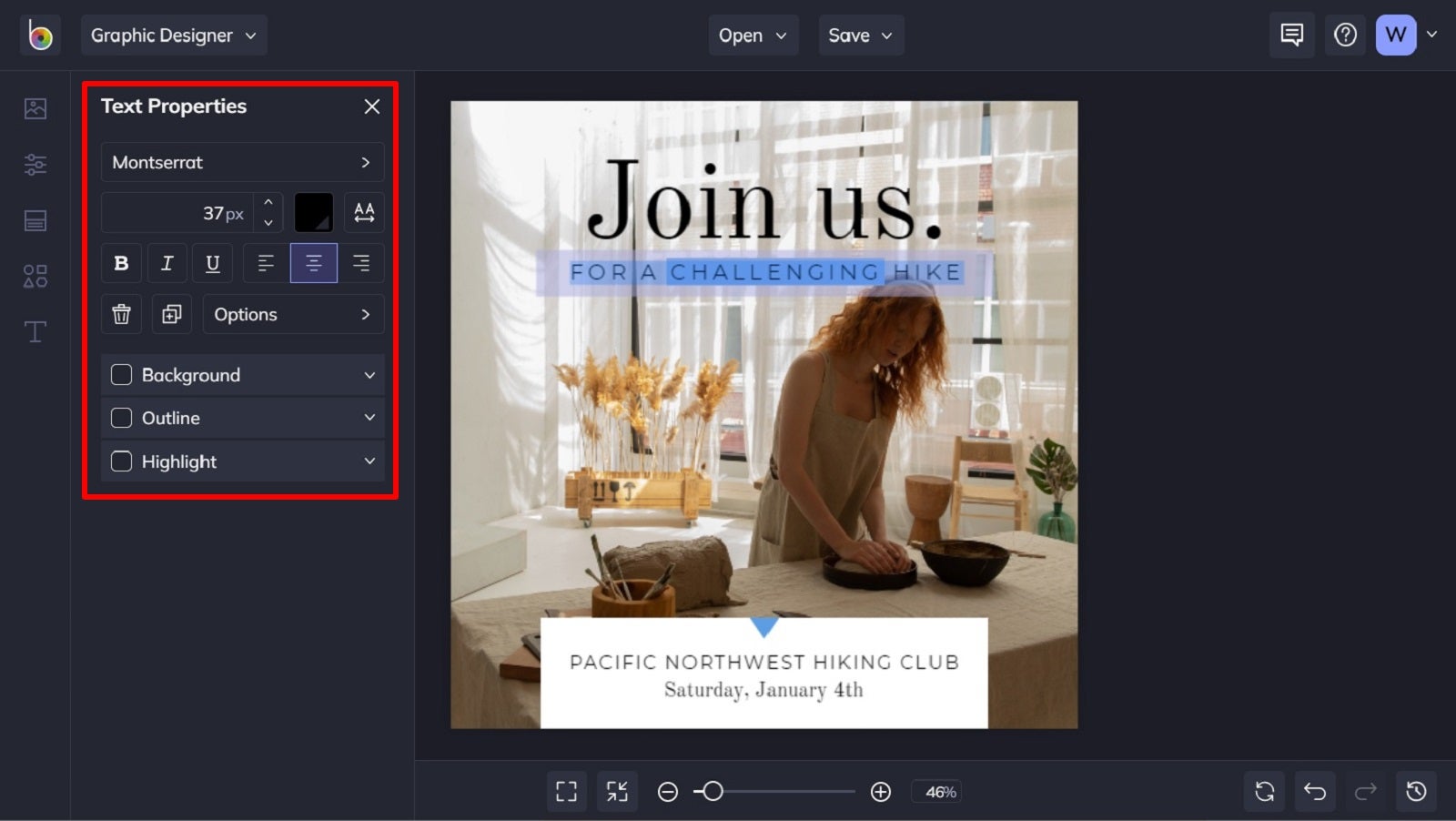Open the Graphic Designer mode menu
The width and height of the screenshot is (1456, 821).
pyautogui.click(x=174, y=35)
